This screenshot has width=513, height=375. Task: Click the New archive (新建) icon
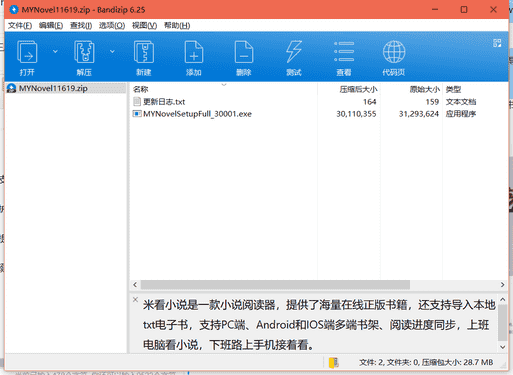(144, 52)
